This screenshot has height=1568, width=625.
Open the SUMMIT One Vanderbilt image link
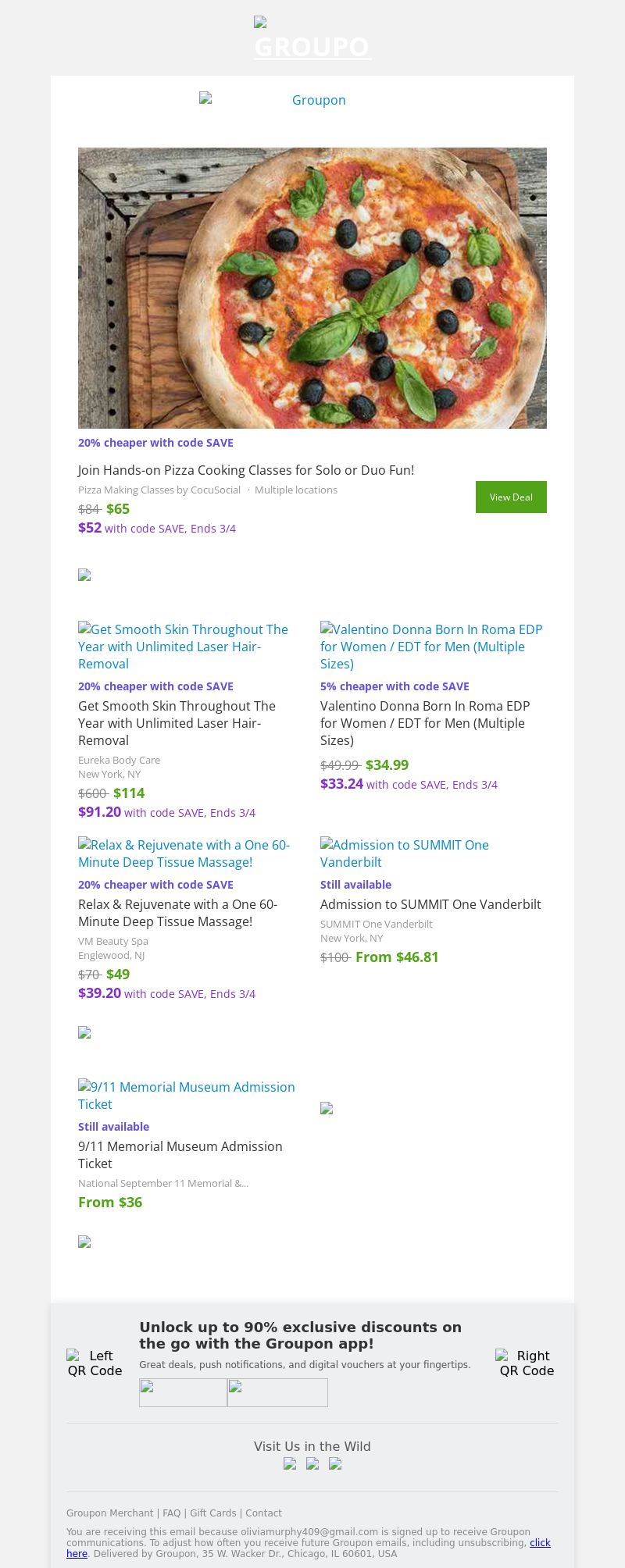pos(406,853)
